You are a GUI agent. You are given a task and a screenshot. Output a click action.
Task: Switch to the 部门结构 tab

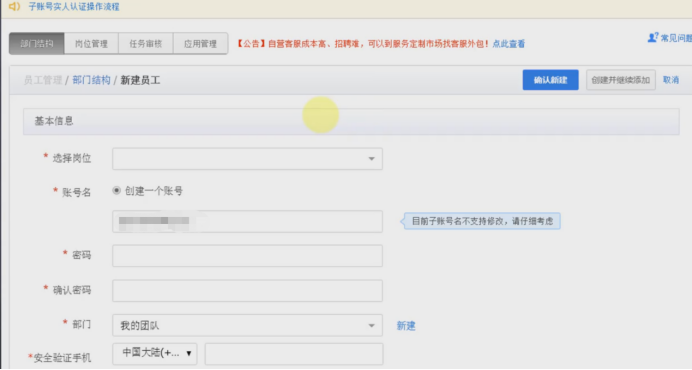[37, 44]
